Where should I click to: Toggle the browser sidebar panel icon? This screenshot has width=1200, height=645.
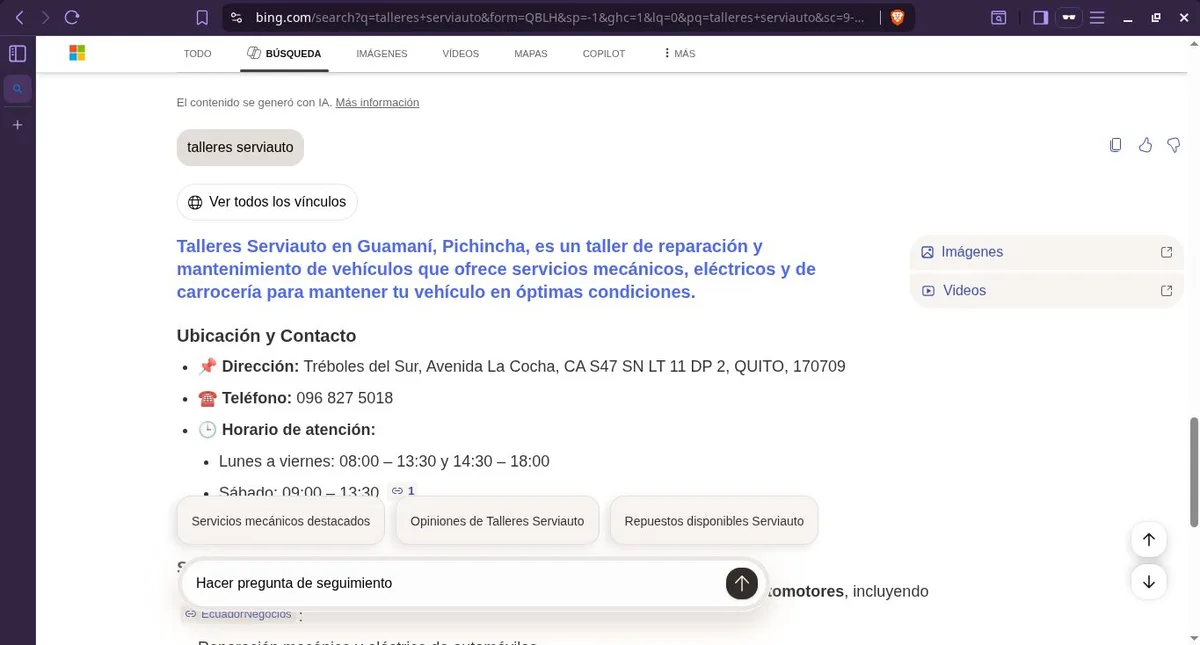[1040, 17]
